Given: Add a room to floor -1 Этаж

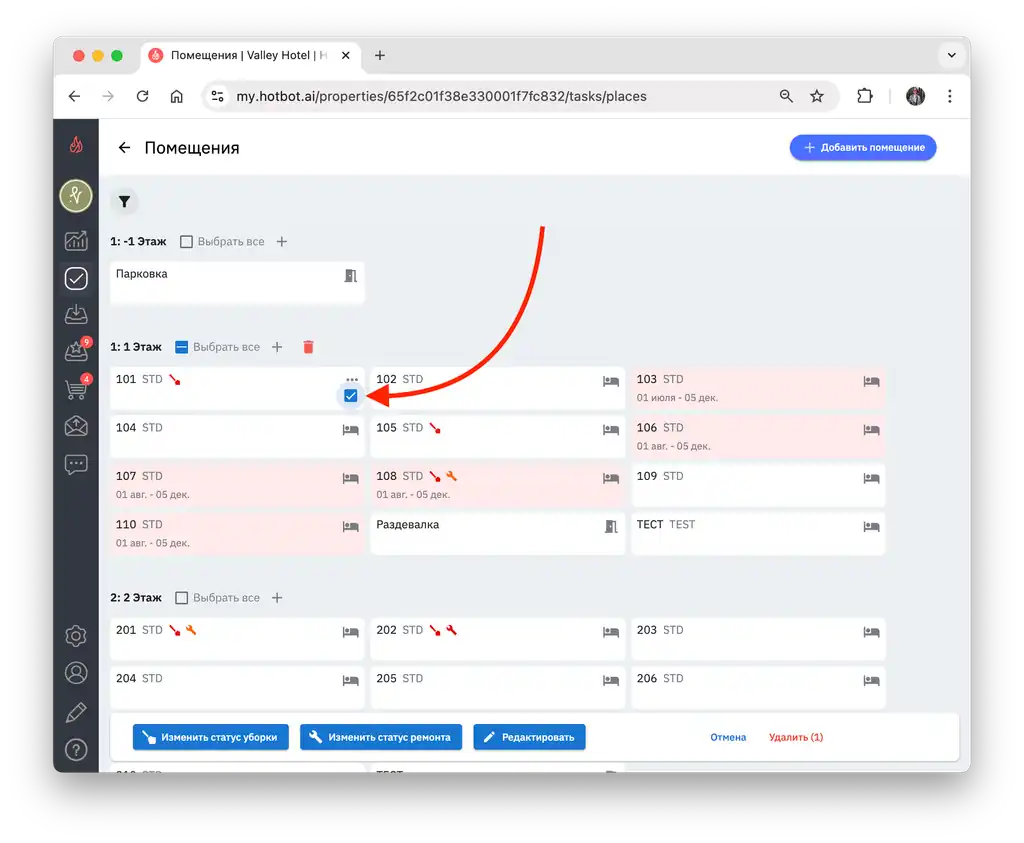Looking at the screenshot, I should click(x=281, y=242).
